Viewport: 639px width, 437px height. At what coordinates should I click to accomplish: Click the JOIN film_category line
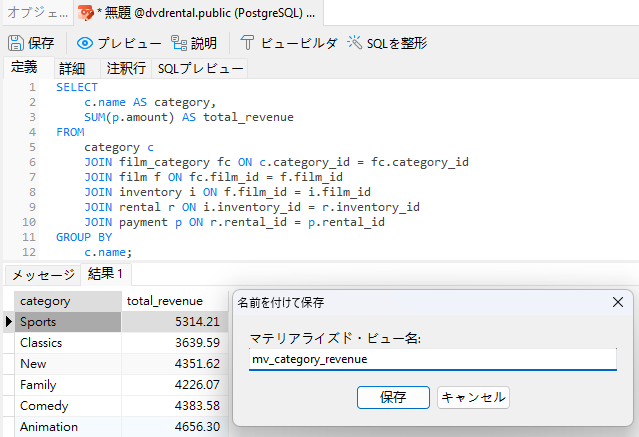[x=276, y=162]
